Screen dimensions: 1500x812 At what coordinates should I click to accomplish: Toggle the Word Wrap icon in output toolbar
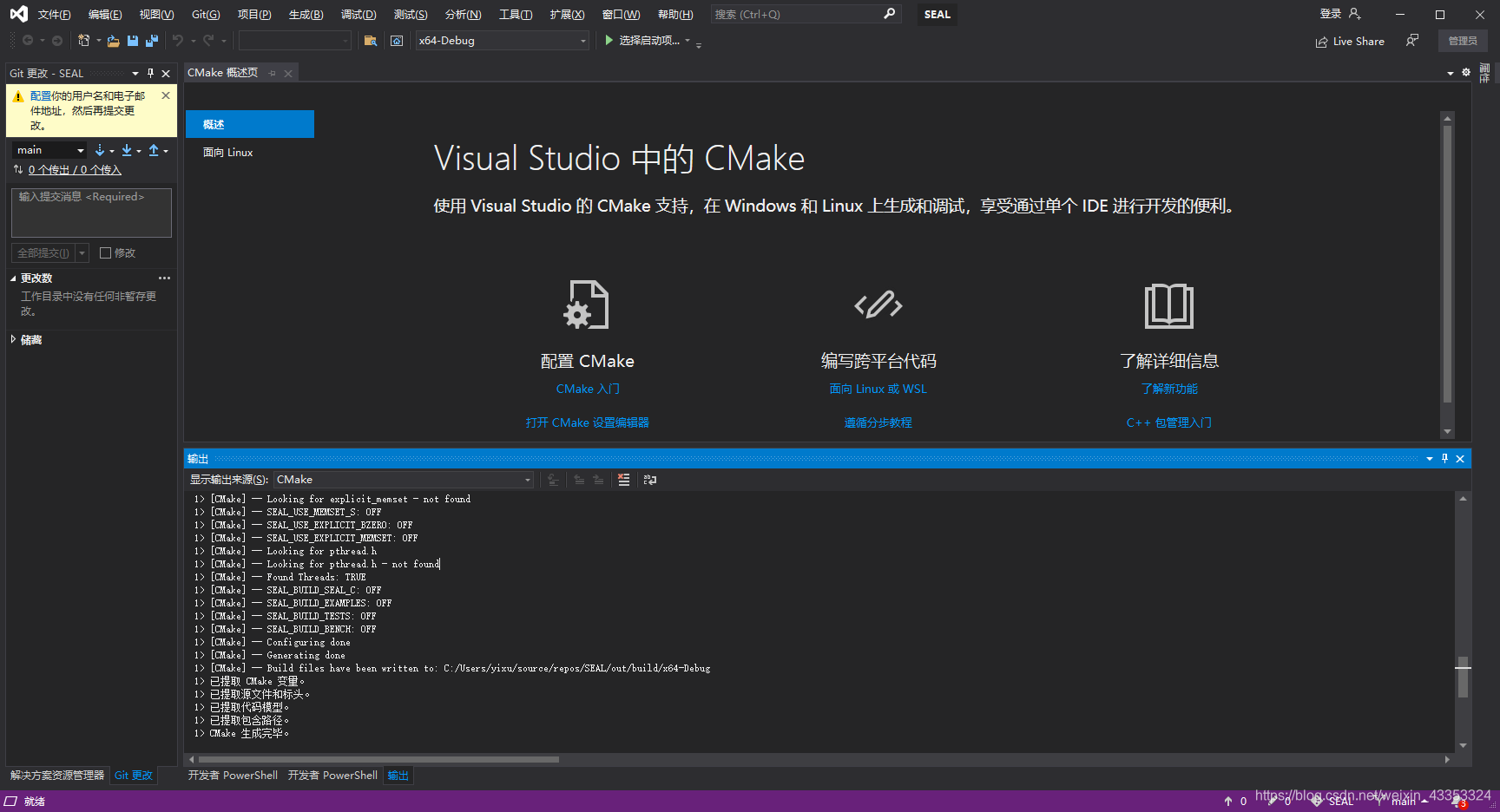point(650,480)
